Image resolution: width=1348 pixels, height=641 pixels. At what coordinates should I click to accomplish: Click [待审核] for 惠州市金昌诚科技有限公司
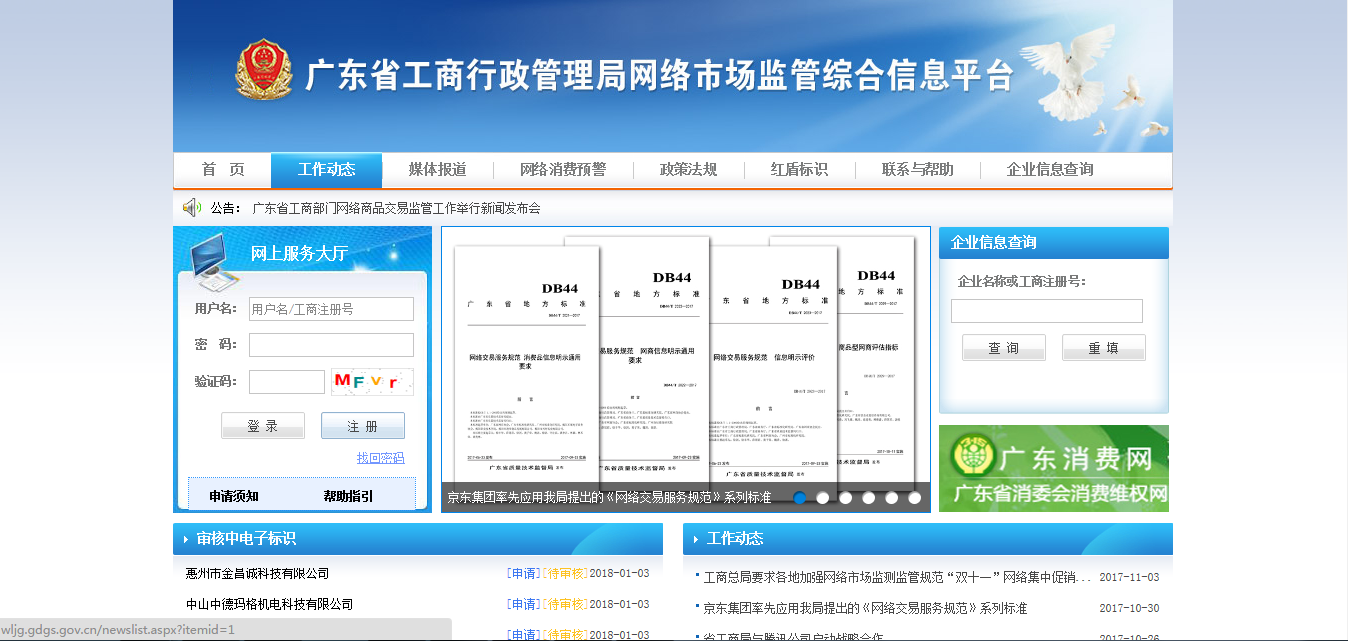tap(566, 573)
